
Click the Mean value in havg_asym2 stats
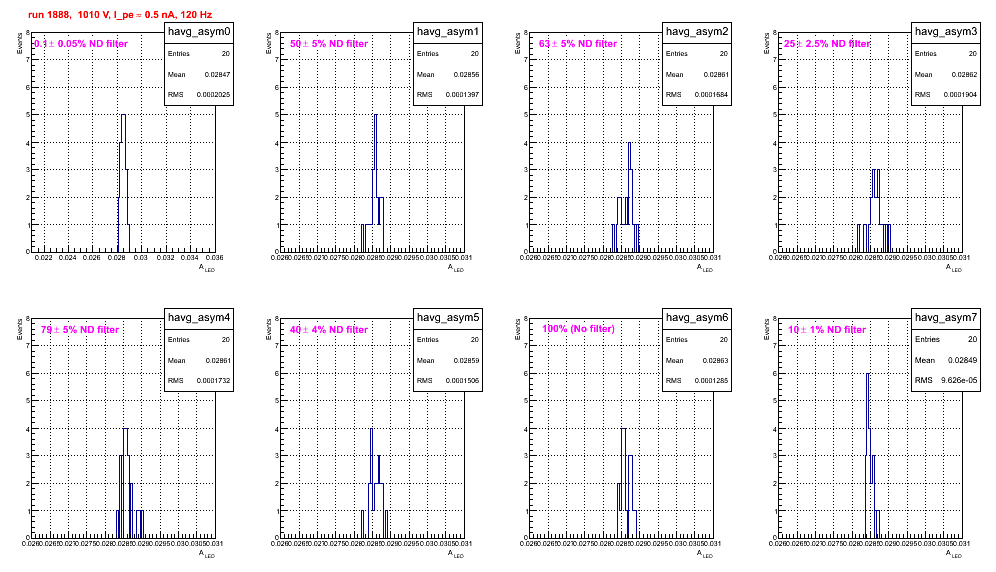click(716, 75)
